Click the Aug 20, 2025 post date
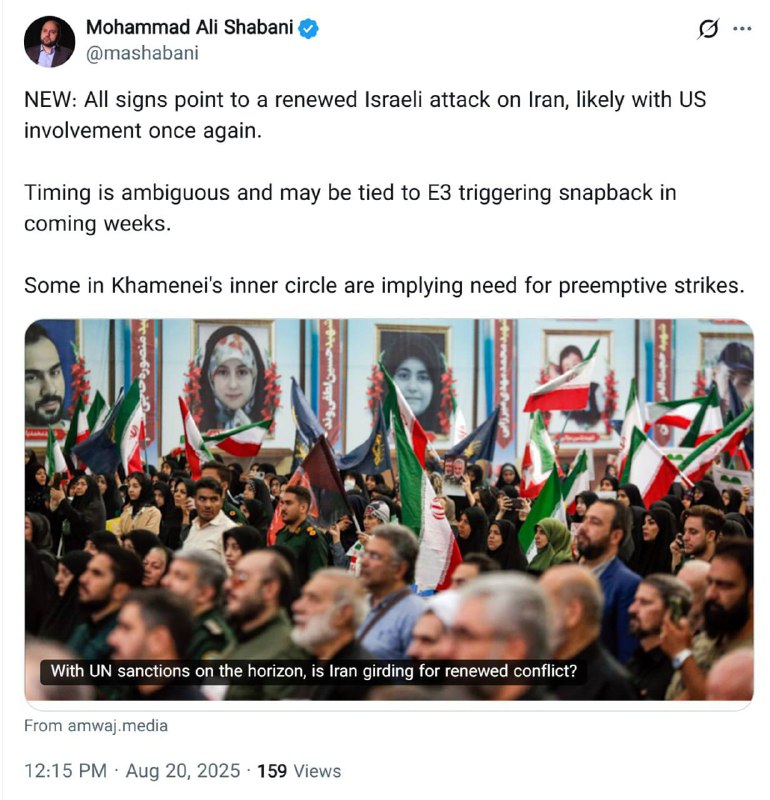This screenshot has width=770, height=800. (x=183, y=771)
